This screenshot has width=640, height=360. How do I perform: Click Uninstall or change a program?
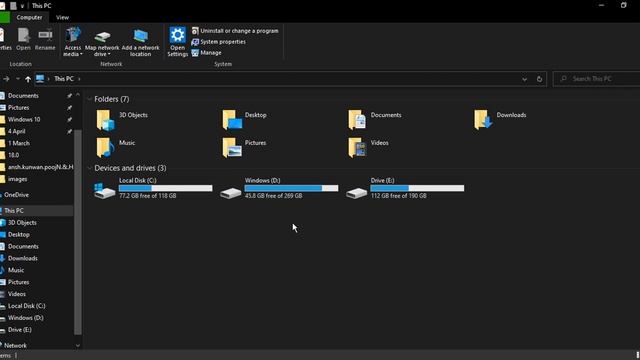point(235,31)
